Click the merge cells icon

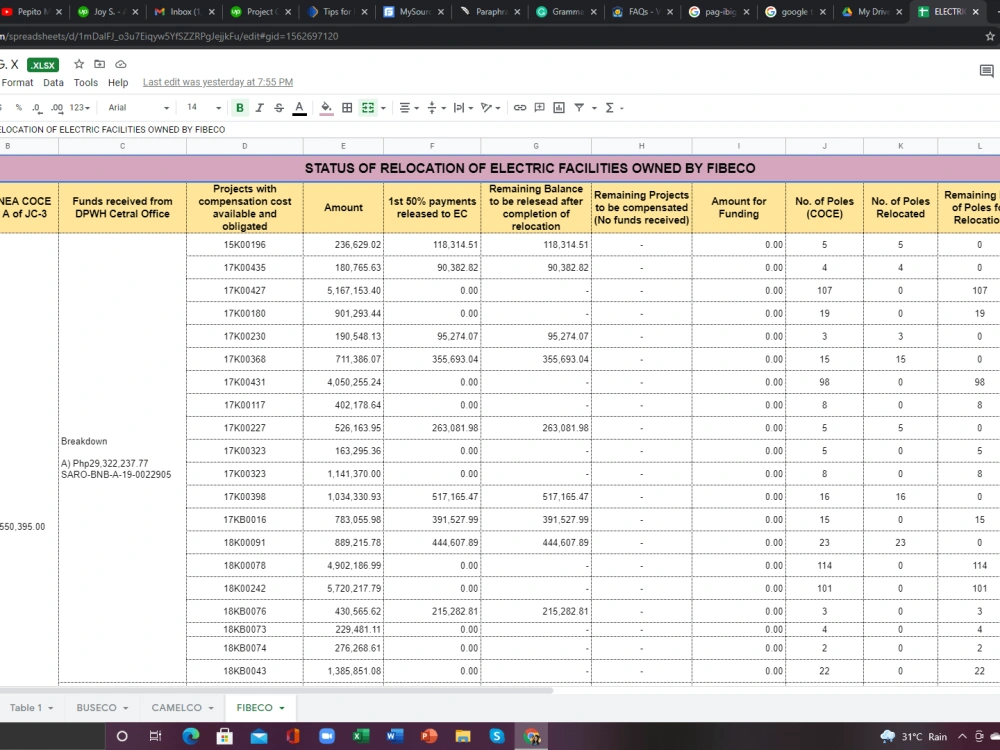pyautogui.click(x=368, y=108)
